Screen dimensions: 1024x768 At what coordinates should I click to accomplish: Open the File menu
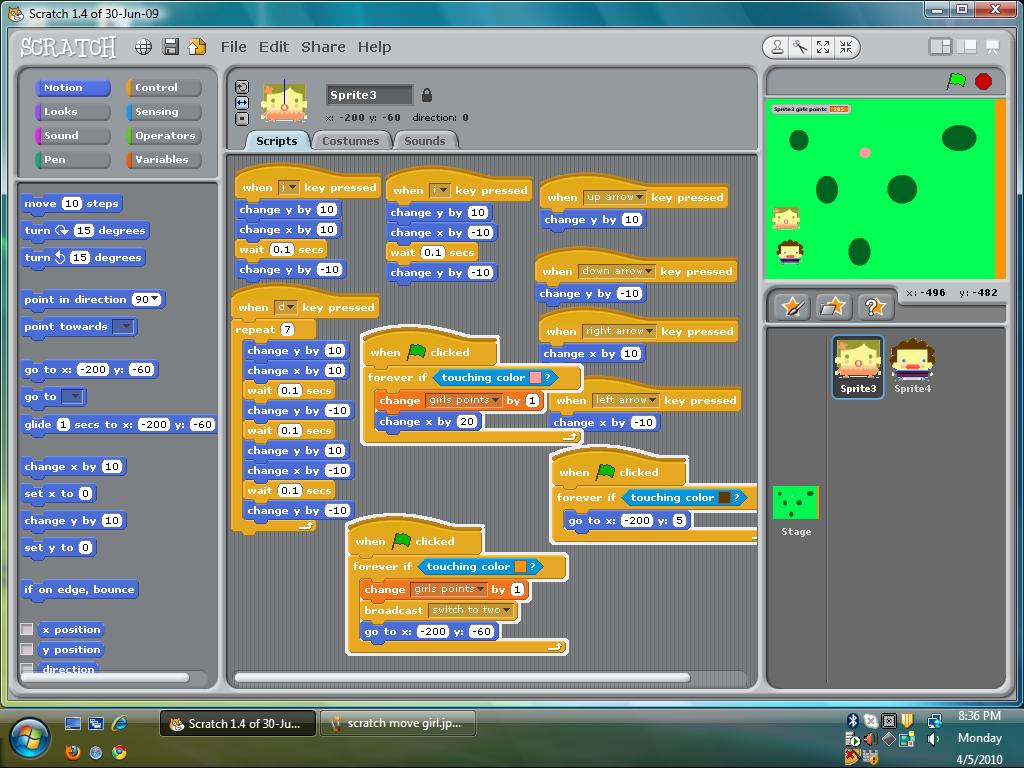point(233,47)
